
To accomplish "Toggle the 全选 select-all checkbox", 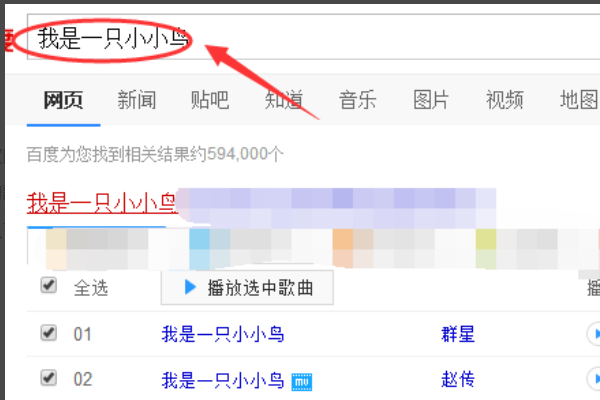I will pyautogui.click(x=48, y=287).
